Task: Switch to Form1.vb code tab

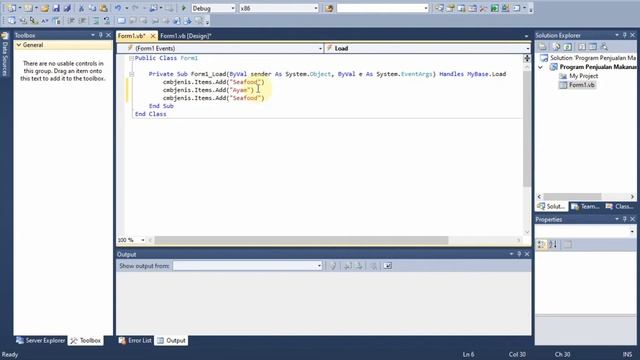Action: [x=131, y=36]
